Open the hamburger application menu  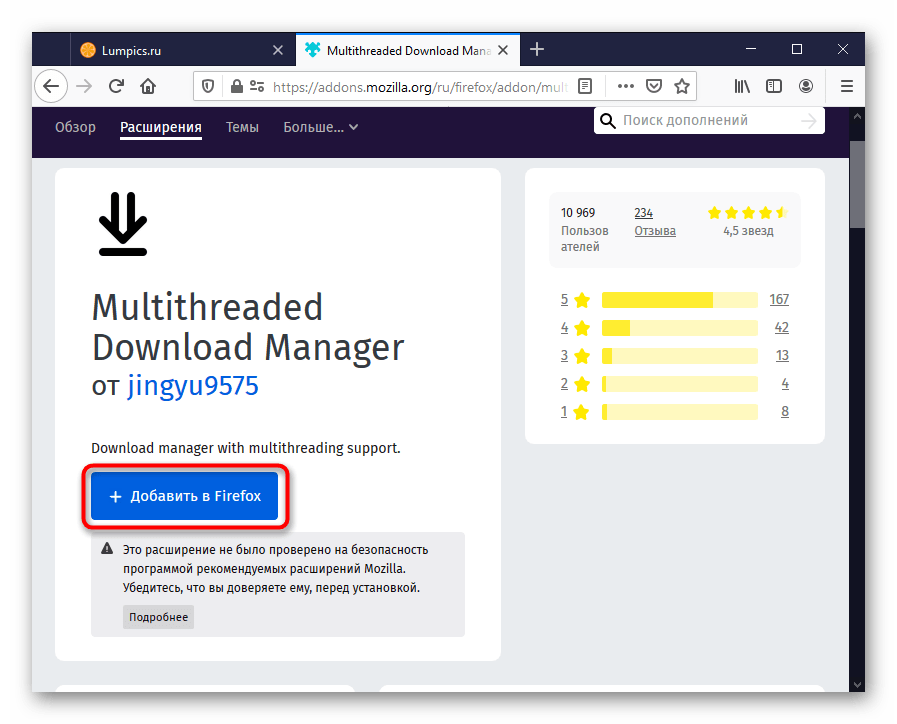click(846, 86)
